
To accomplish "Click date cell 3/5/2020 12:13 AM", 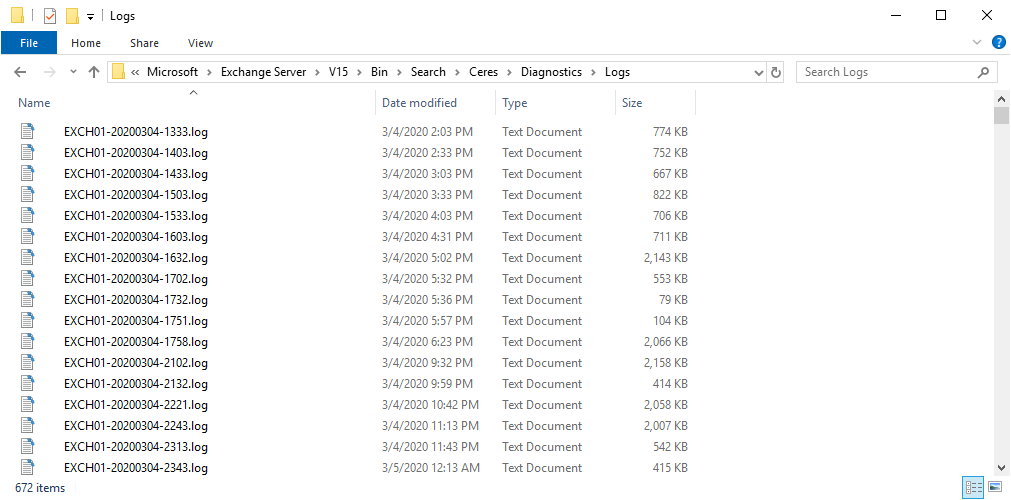I will (431, 468).
